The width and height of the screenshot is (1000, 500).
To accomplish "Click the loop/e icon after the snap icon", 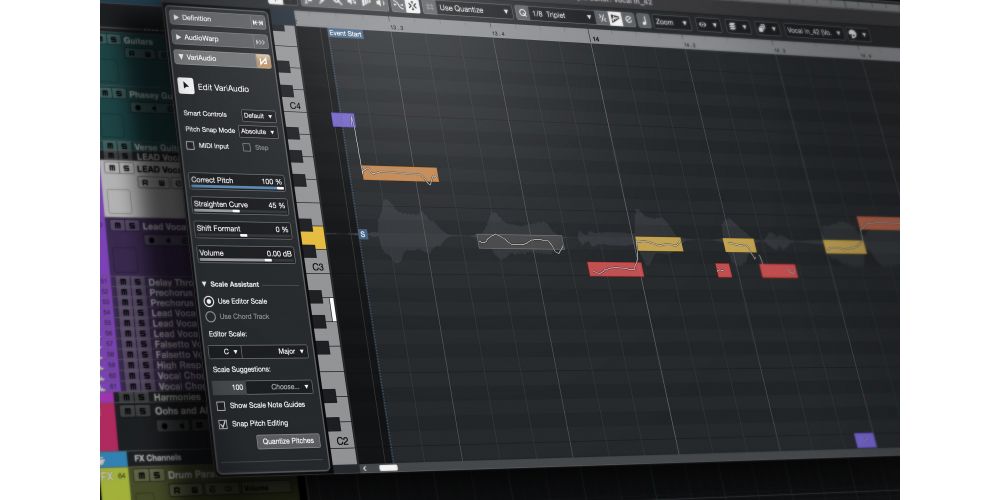I will (x=629, y=20).
